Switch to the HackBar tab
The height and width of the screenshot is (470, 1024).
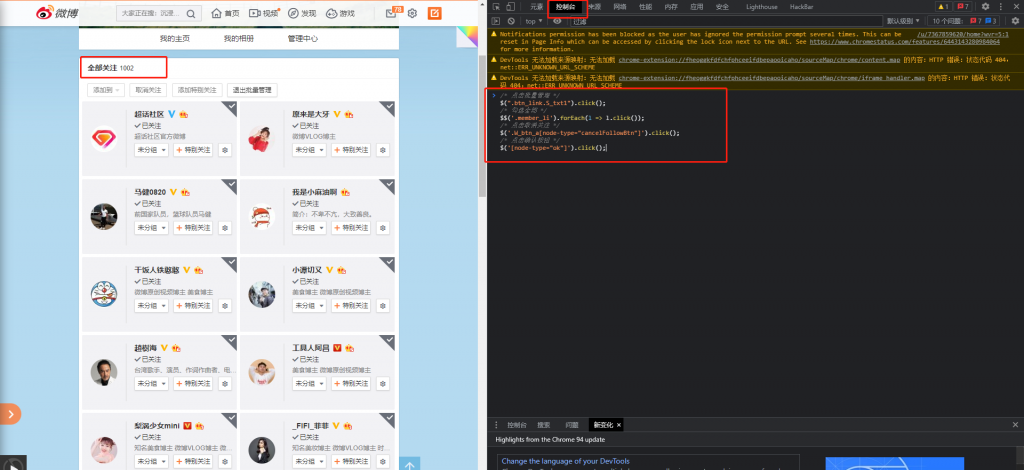tap(801, 7)
